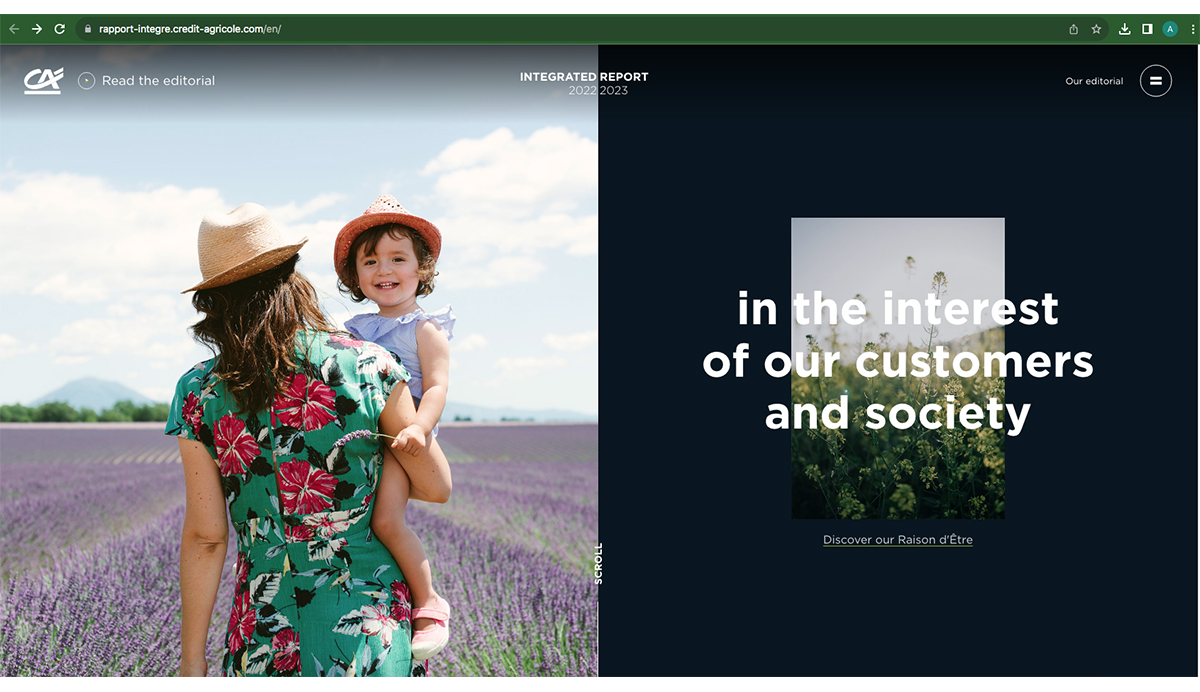Click the share icon in the address bar
Screen dimensions: 1200x692
[x=1073, y=29]
